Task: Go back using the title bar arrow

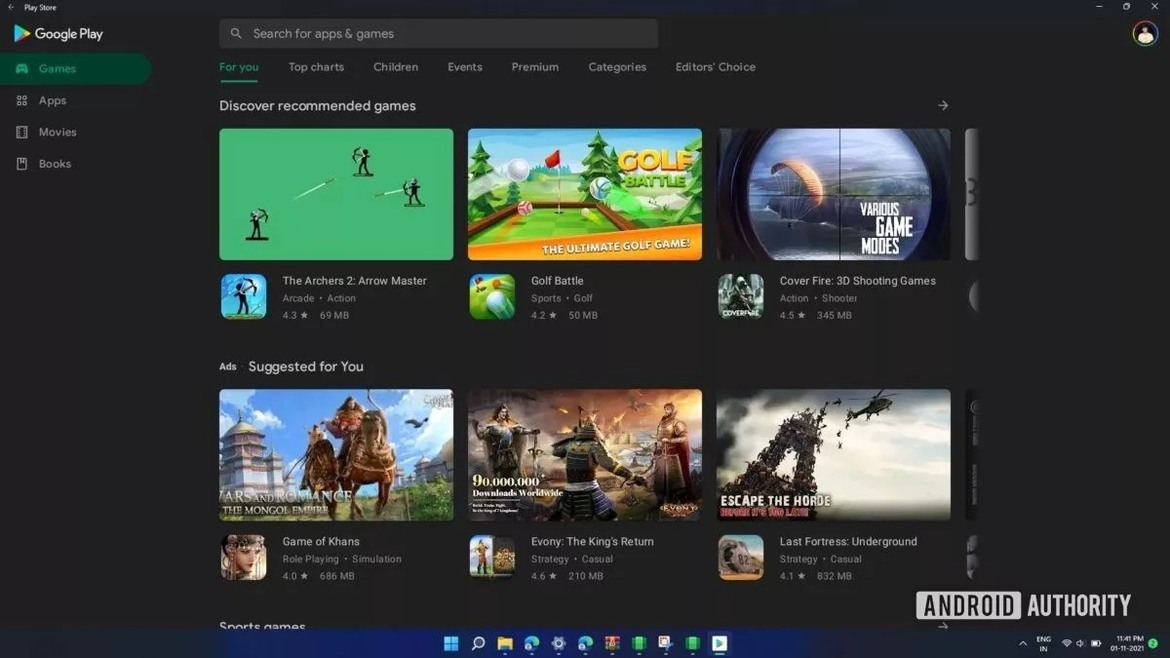Action: [10, 7]
